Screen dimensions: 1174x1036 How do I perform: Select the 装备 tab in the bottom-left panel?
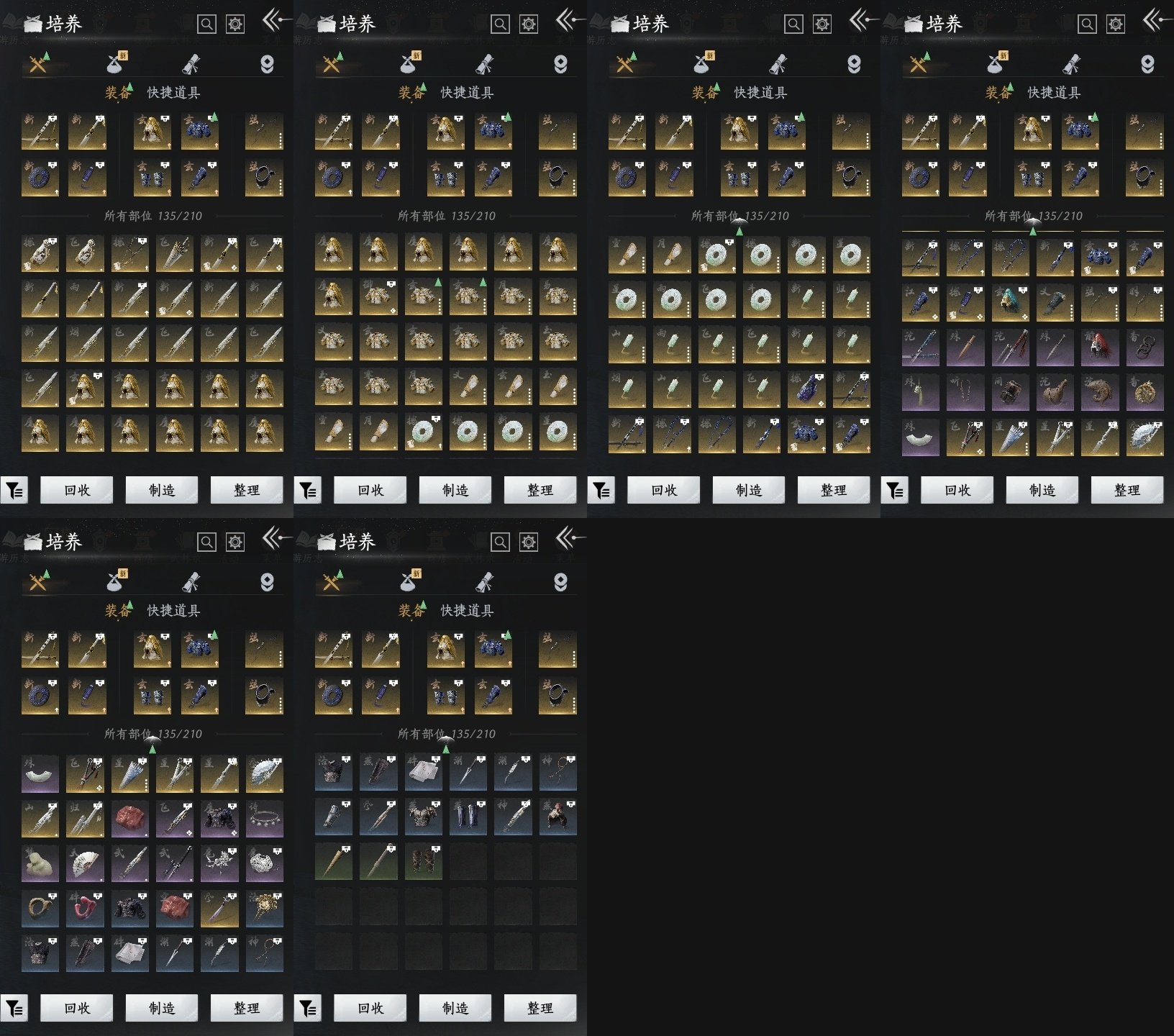pyautogui.click(x=119, y=611)
